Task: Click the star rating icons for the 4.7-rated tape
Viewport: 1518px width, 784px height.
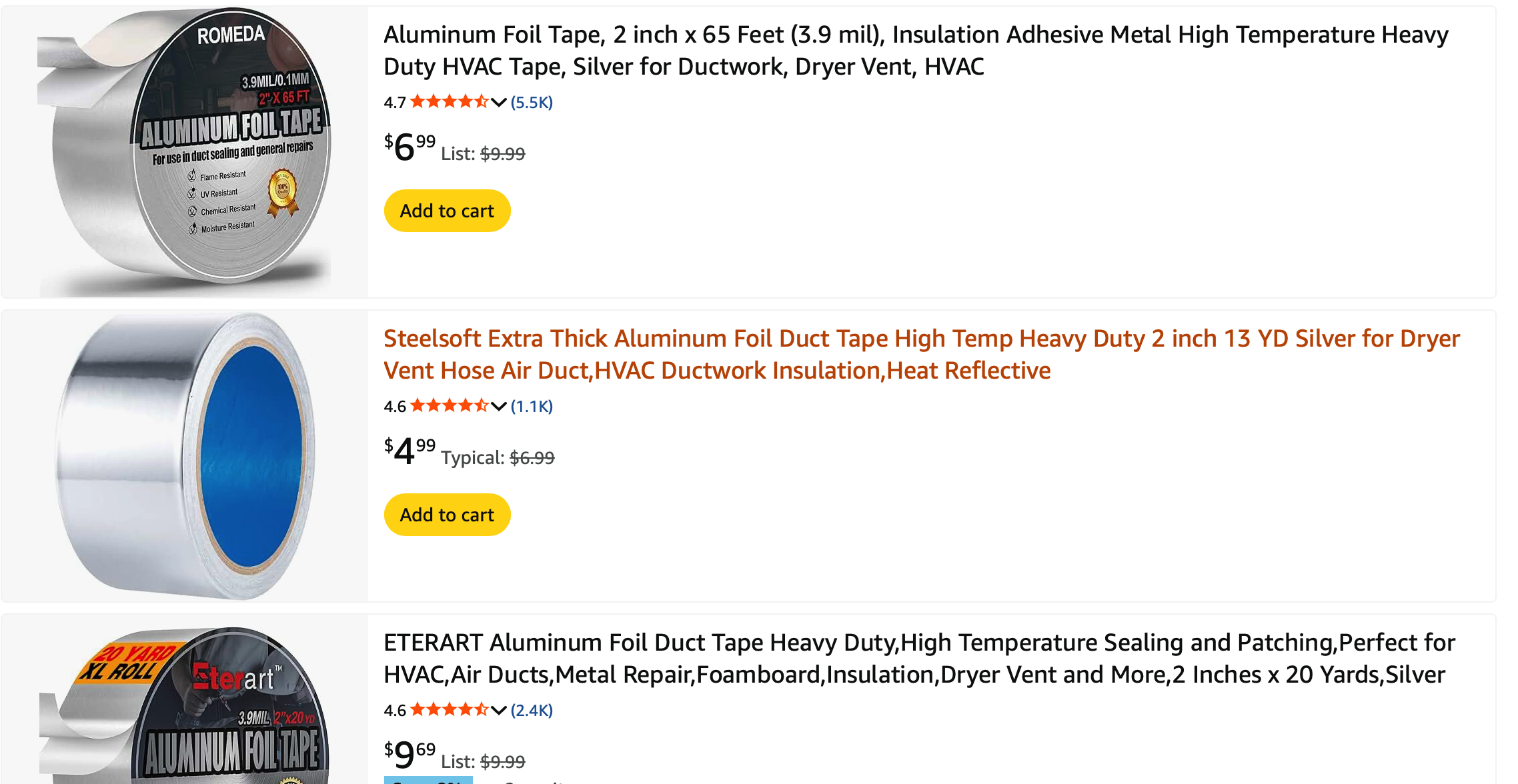Action: (x=449, y=102)
